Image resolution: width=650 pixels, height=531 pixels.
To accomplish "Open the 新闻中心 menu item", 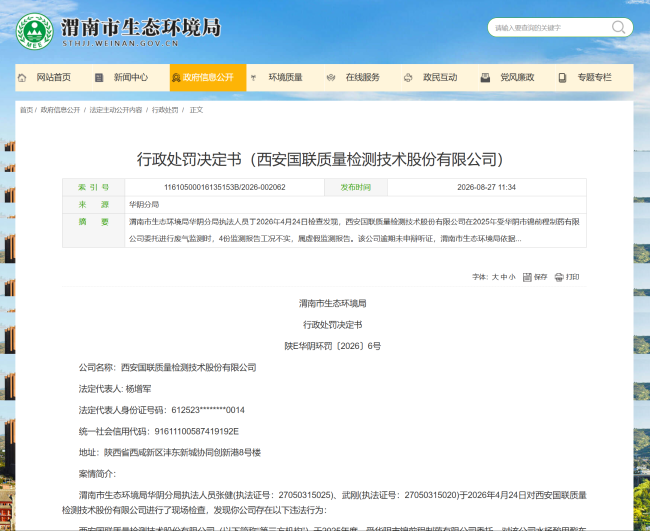I will (131, 77).
